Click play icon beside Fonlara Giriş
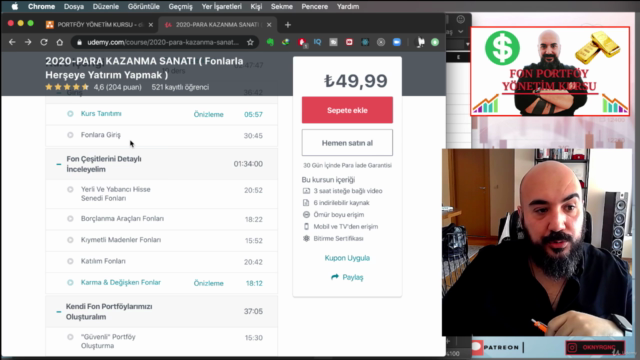The height and width of the screenshot is (360, 640). click(x=70, y=135)
